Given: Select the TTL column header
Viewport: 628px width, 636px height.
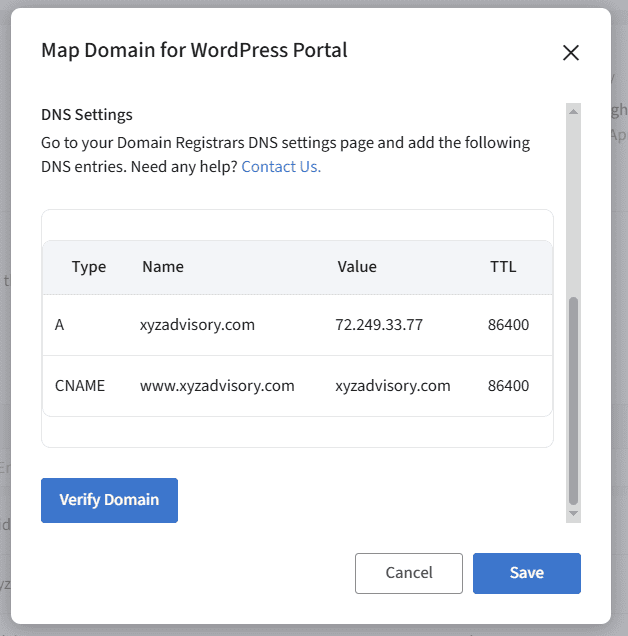Looking at the screenshot, I should click(503, 267).
